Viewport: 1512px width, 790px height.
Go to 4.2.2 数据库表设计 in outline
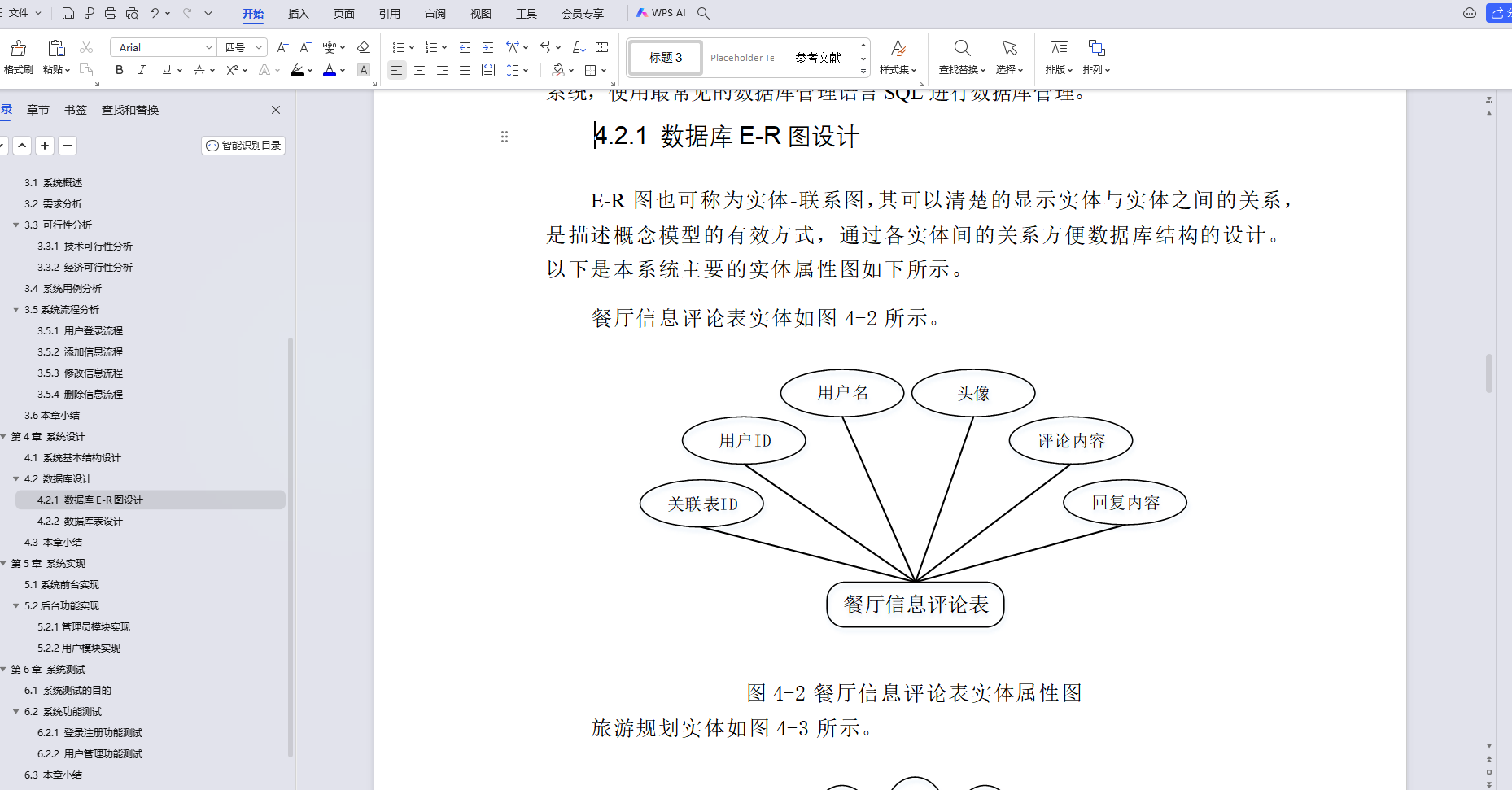point(80,521)
